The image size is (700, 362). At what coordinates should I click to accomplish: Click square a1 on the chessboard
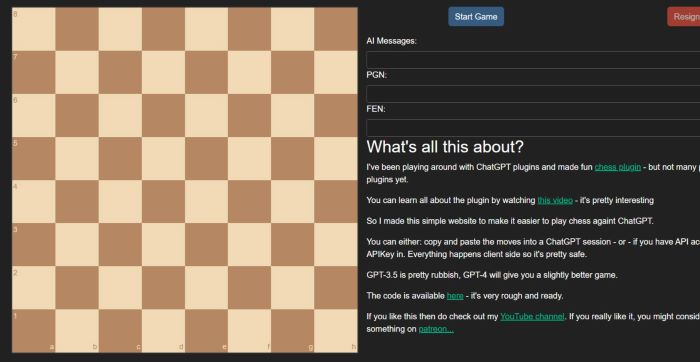click(33, 331)
